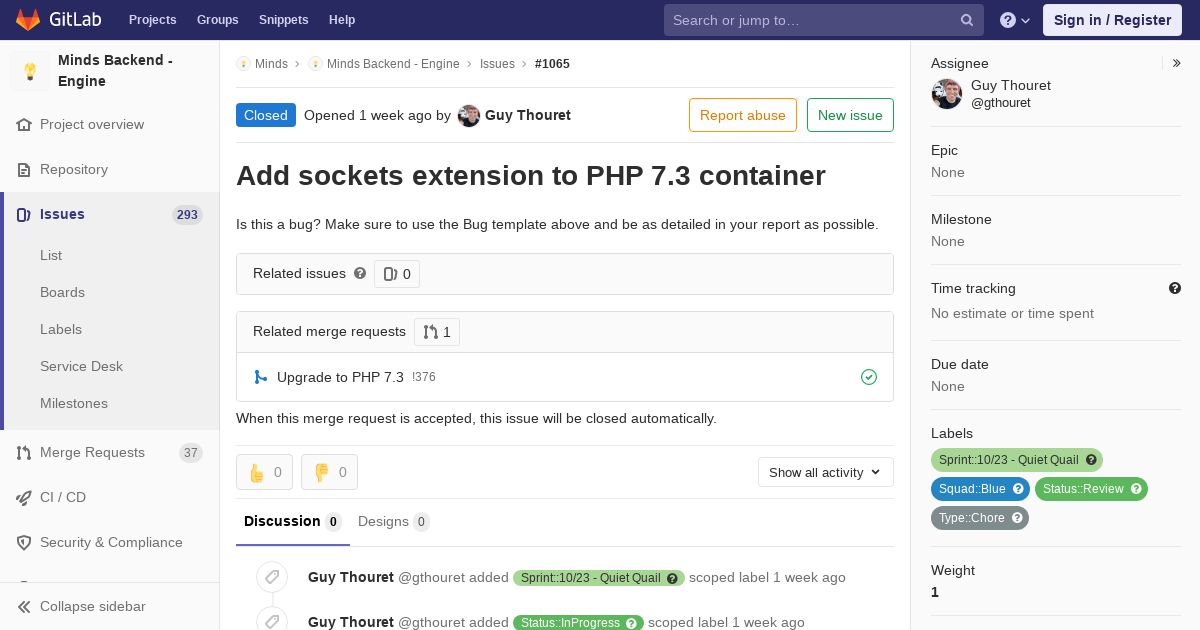Screen dimensions: 1200x630
Task: Click the Closed status badge
Action: (266, 115)
